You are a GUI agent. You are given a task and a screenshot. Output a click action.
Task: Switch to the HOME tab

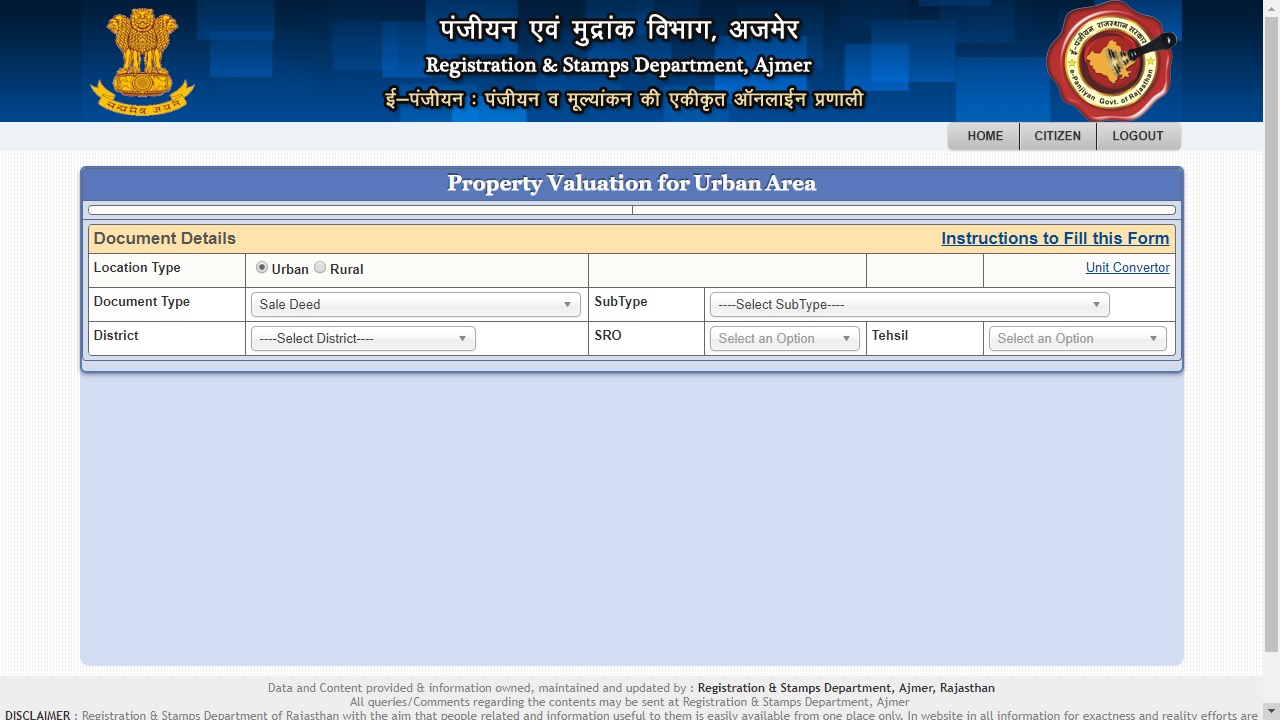click(x=984, y=136)
